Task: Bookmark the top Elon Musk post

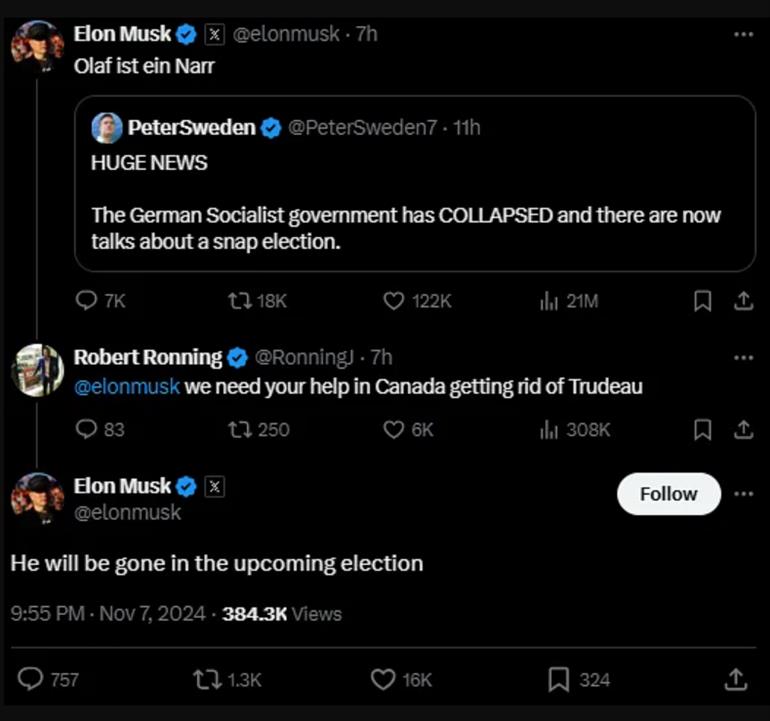Action: [703, 301]
